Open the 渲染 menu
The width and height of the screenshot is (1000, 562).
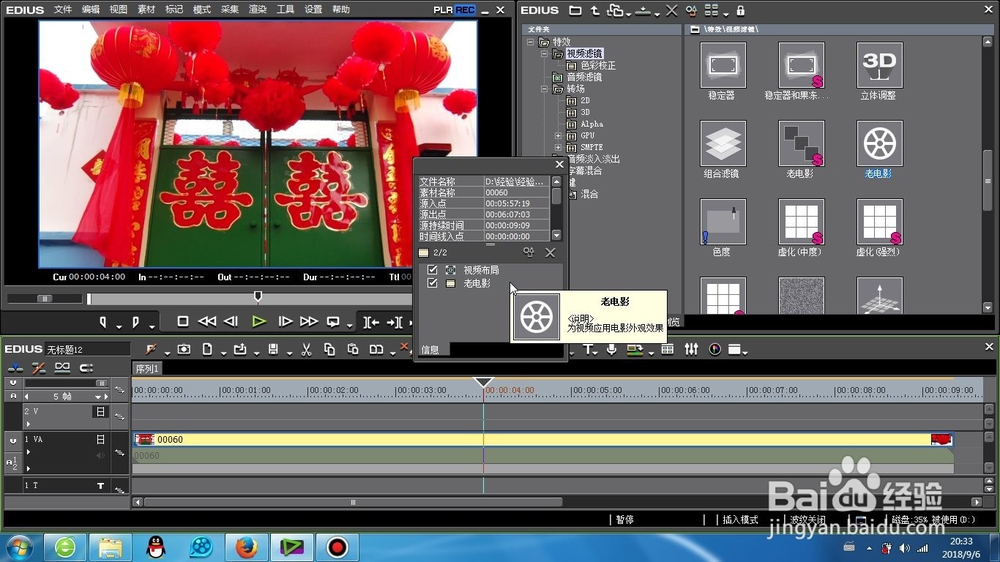257,10
